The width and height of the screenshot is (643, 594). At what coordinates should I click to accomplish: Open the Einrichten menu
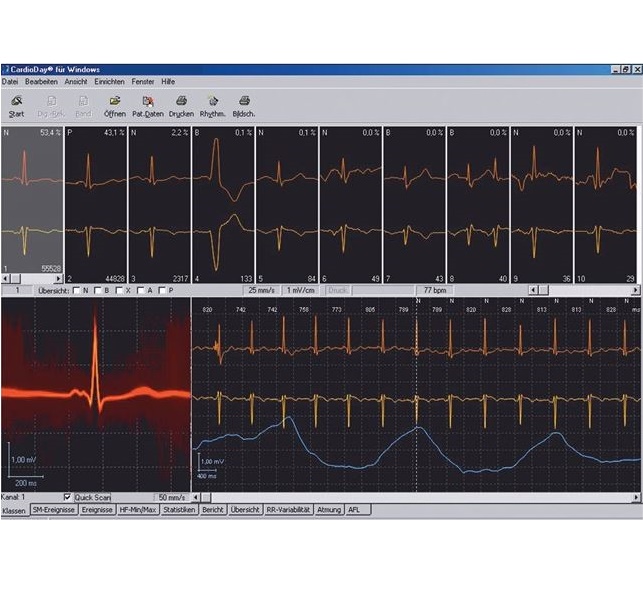click(109, 81)
